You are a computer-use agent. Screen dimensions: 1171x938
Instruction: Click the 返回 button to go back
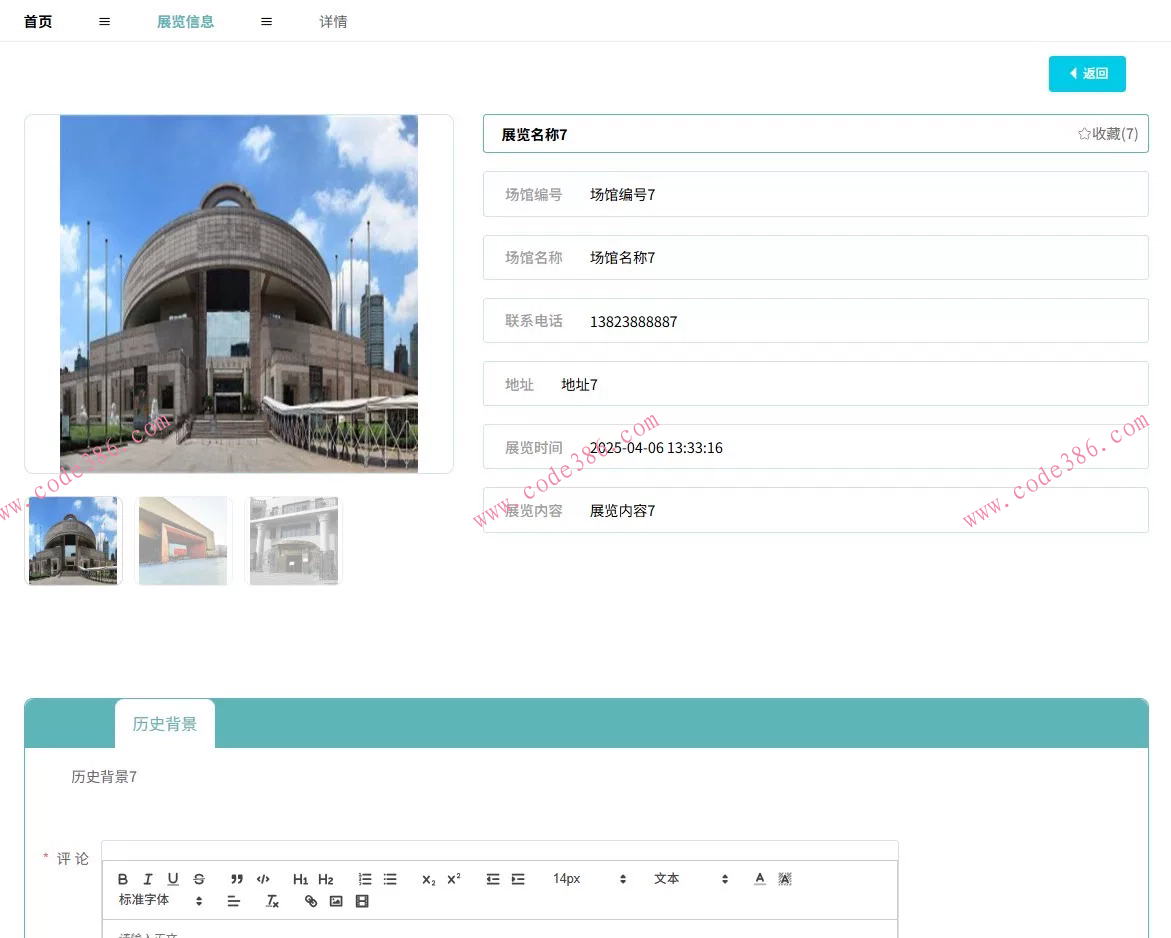coord(1087,73)
